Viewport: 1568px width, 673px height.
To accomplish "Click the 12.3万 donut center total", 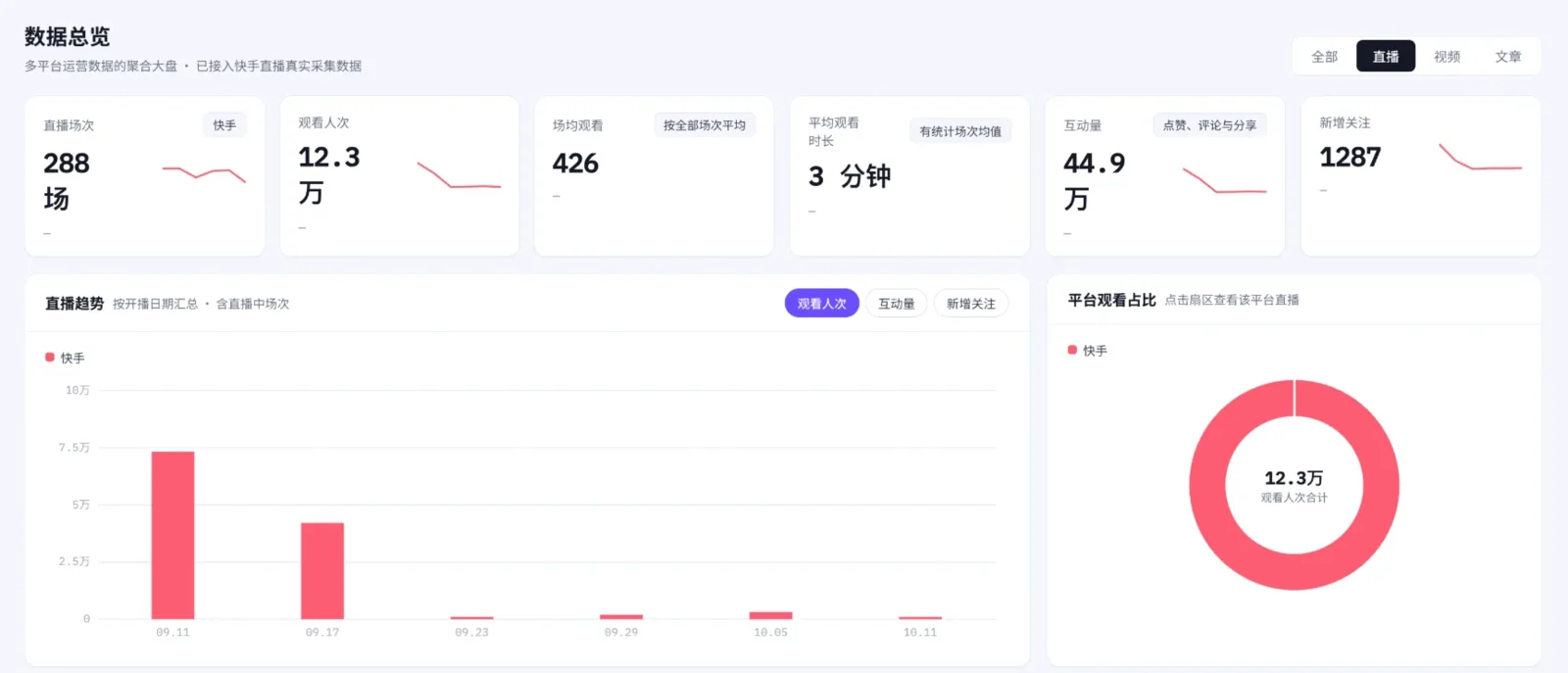I will [x=1294, y=478].
